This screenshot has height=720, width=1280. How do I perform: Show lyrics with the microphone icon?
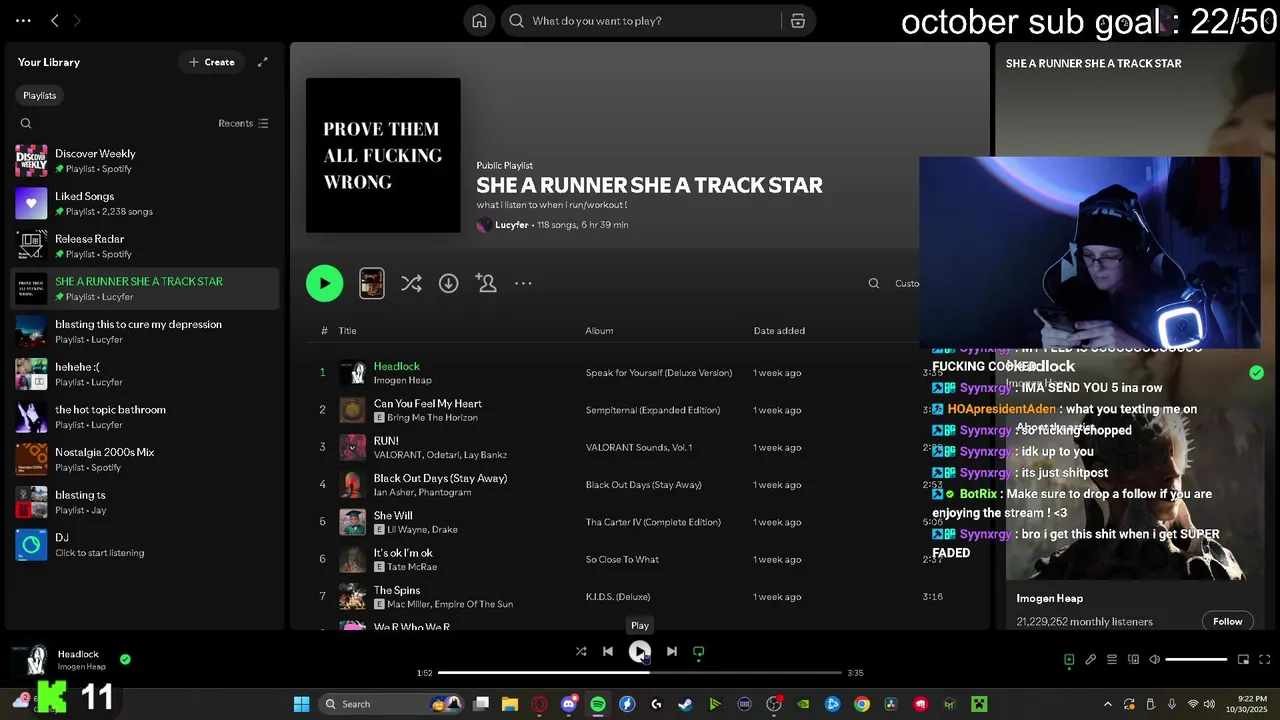[1091, 660]
